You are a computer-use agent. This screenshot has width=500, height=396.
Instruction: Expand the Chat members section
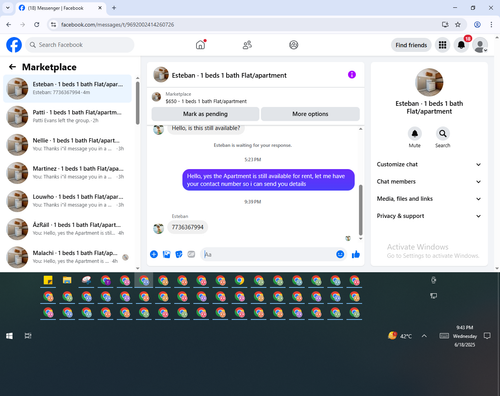click(x=429, y=182)
